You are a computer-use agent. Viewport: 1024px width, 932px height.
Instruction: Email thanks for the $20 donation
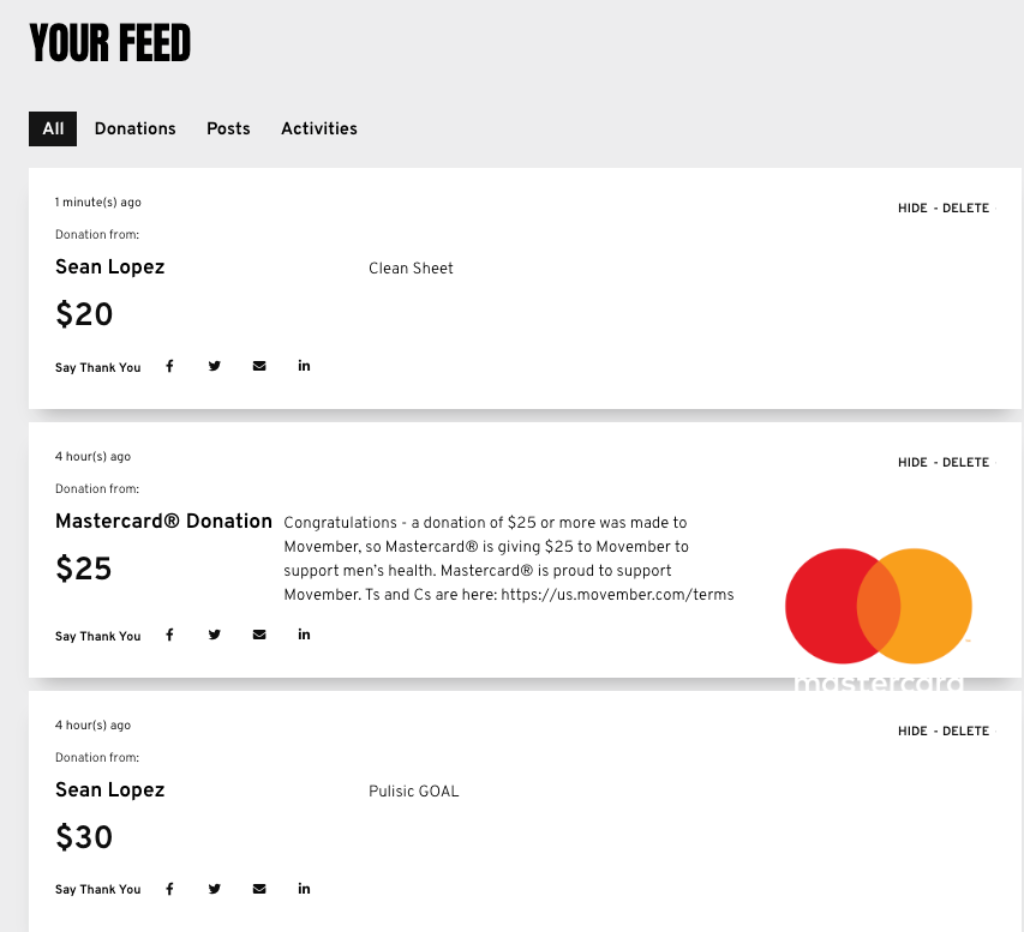pyautogui.click(x=259, y=366)
